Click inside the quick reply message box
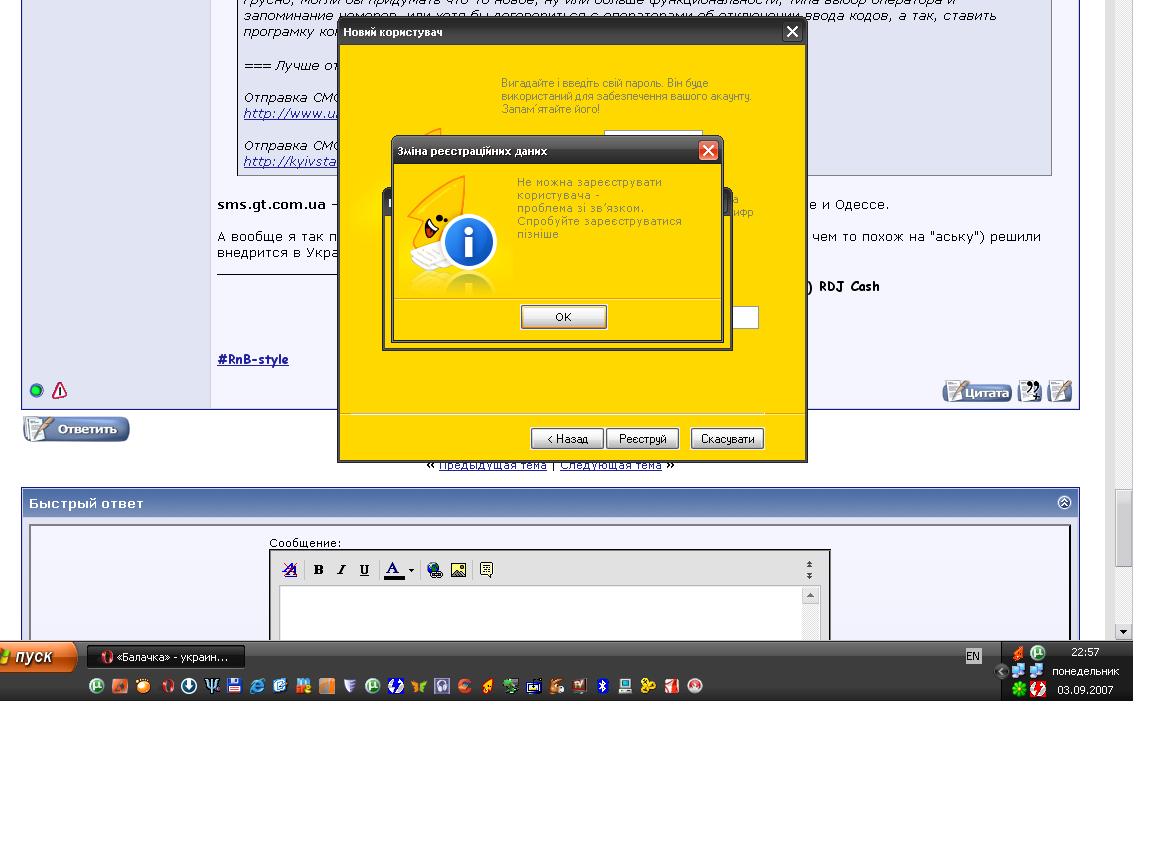 (x=540, y=612)
